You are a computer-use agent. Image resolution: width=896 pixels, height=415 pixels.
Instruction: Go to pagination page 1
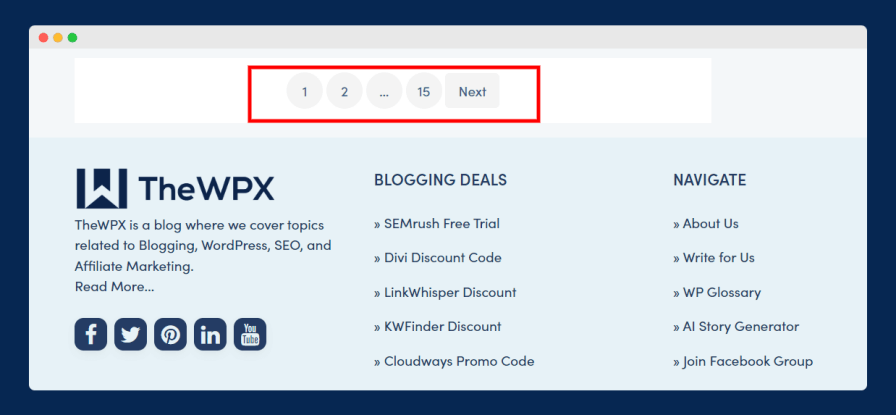coord(305,90)
